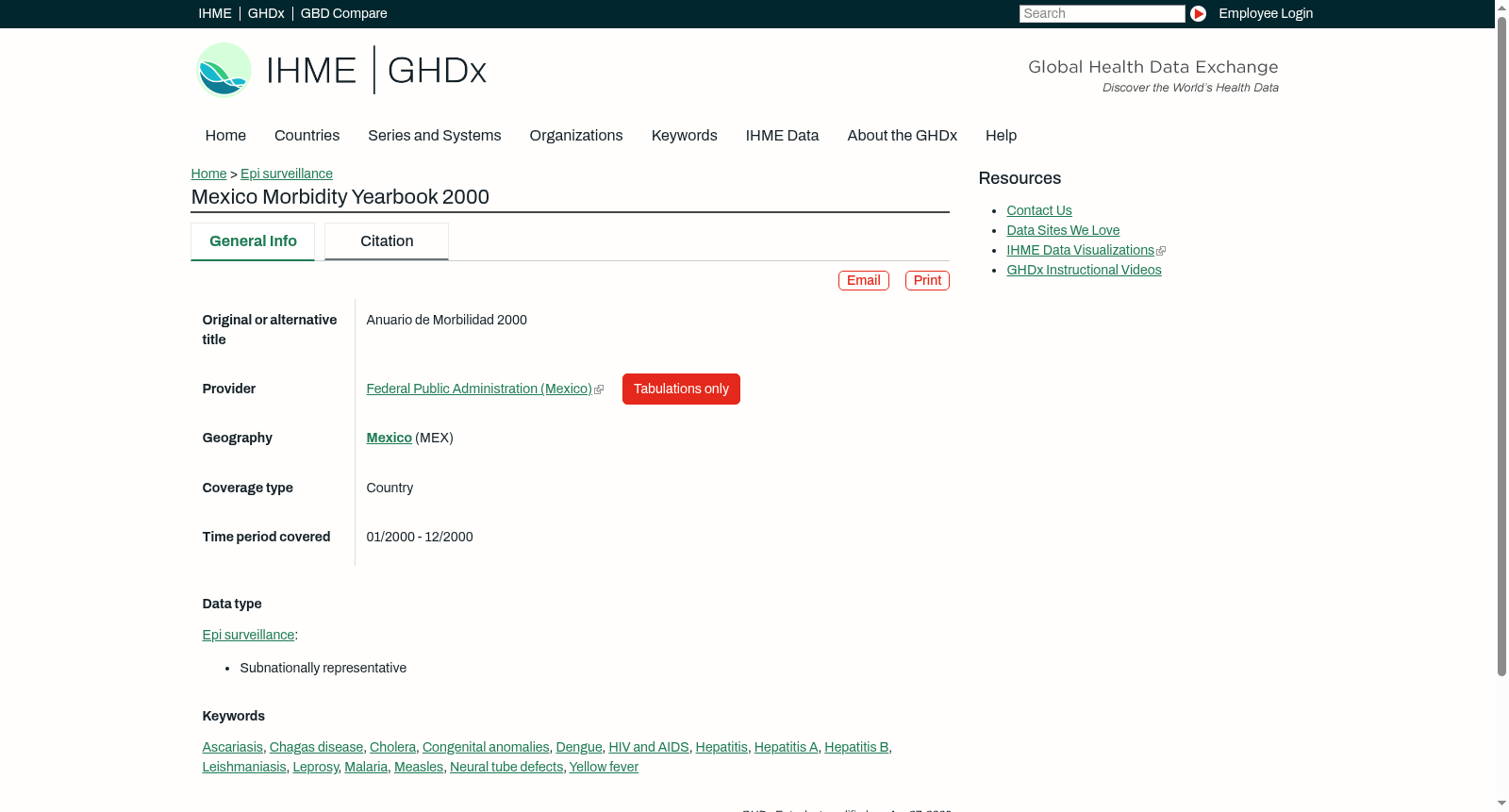The width and height of the screenshot is (1509, 812).
Task: Click the Tabulations only red button
Action: pos(681,389)
